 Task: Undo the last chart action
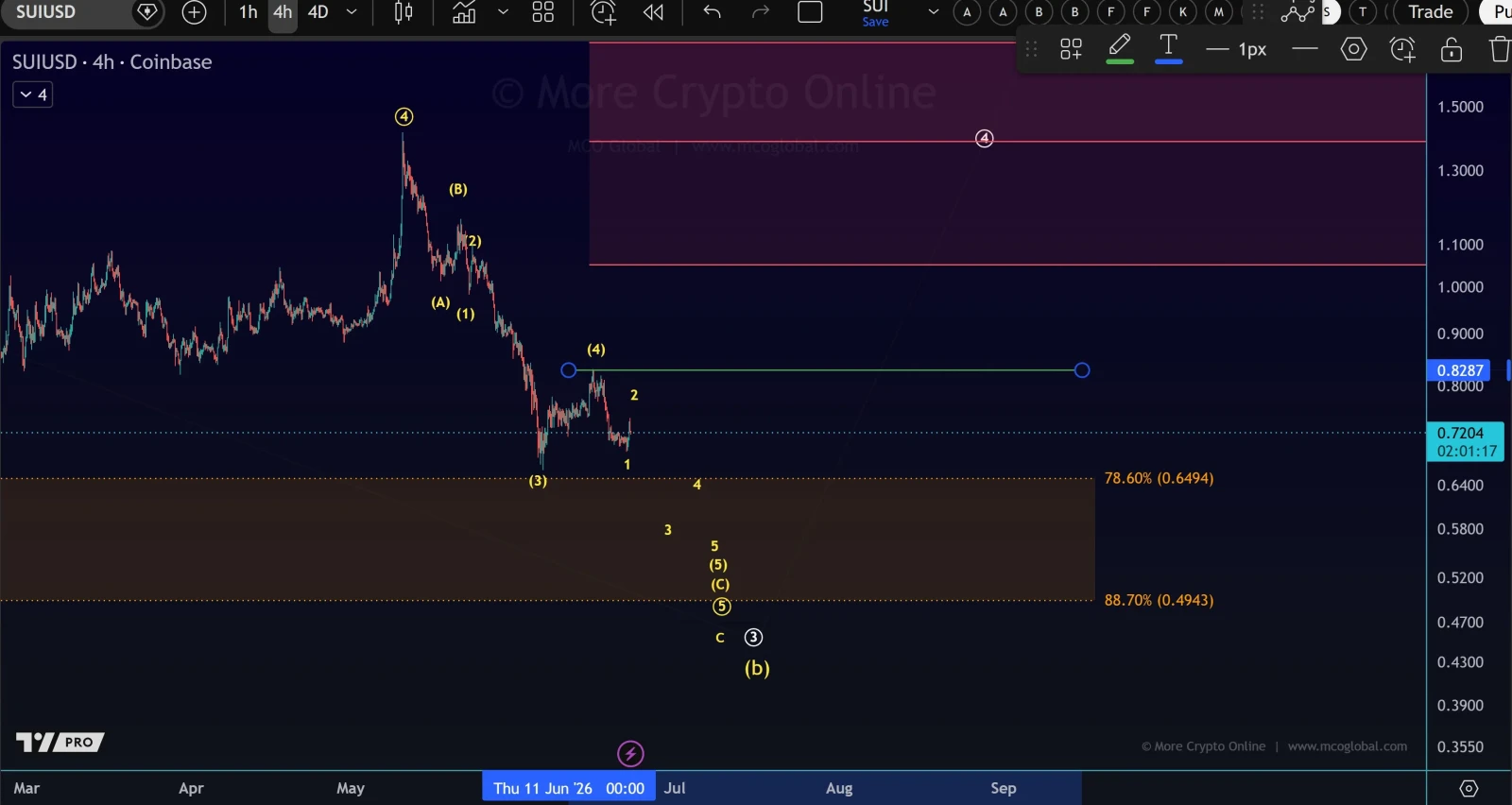(713, 12)
